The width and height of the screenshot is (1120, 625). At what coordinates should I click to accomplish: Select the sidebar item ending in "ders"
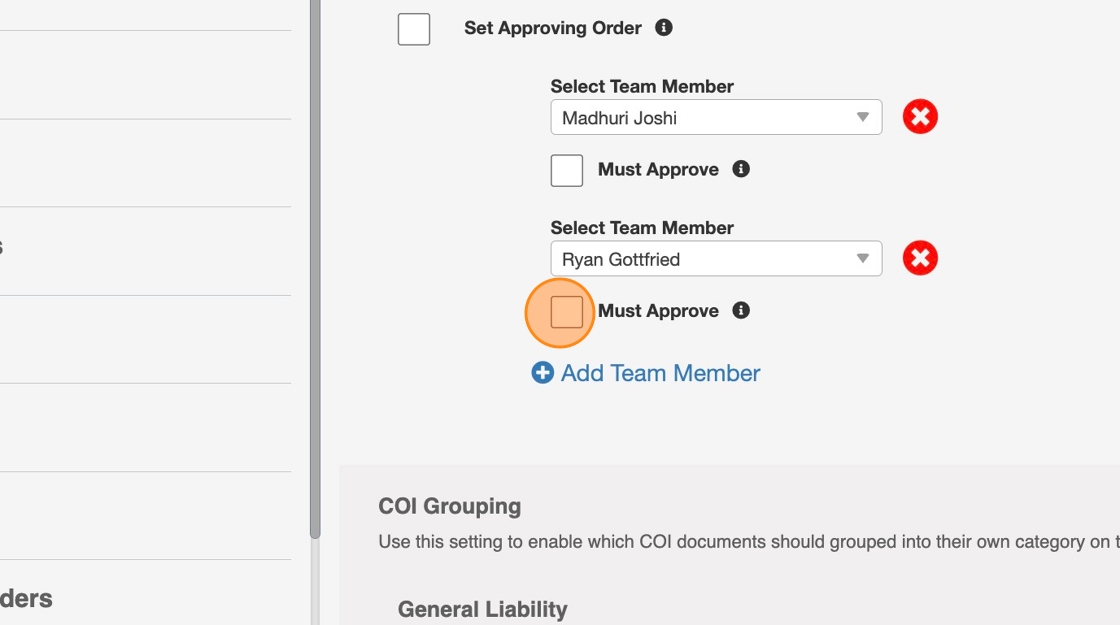[27, 598]
